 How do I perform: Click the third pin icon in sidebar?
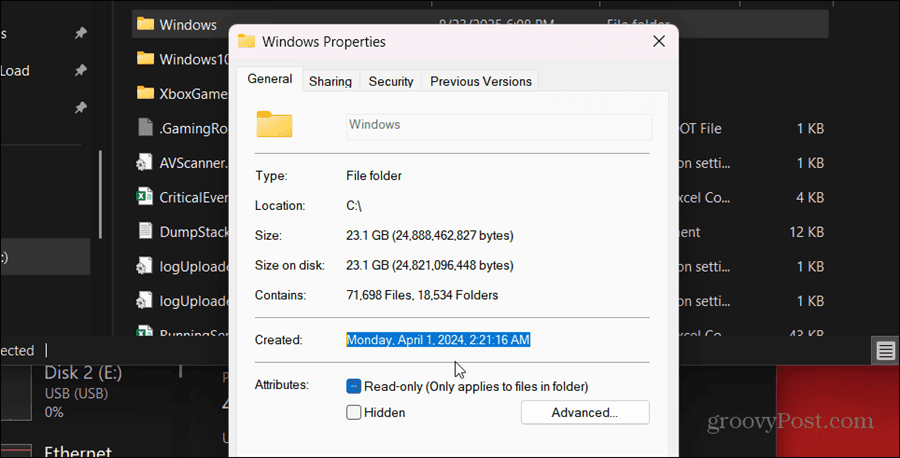click(x=81, y=107)
